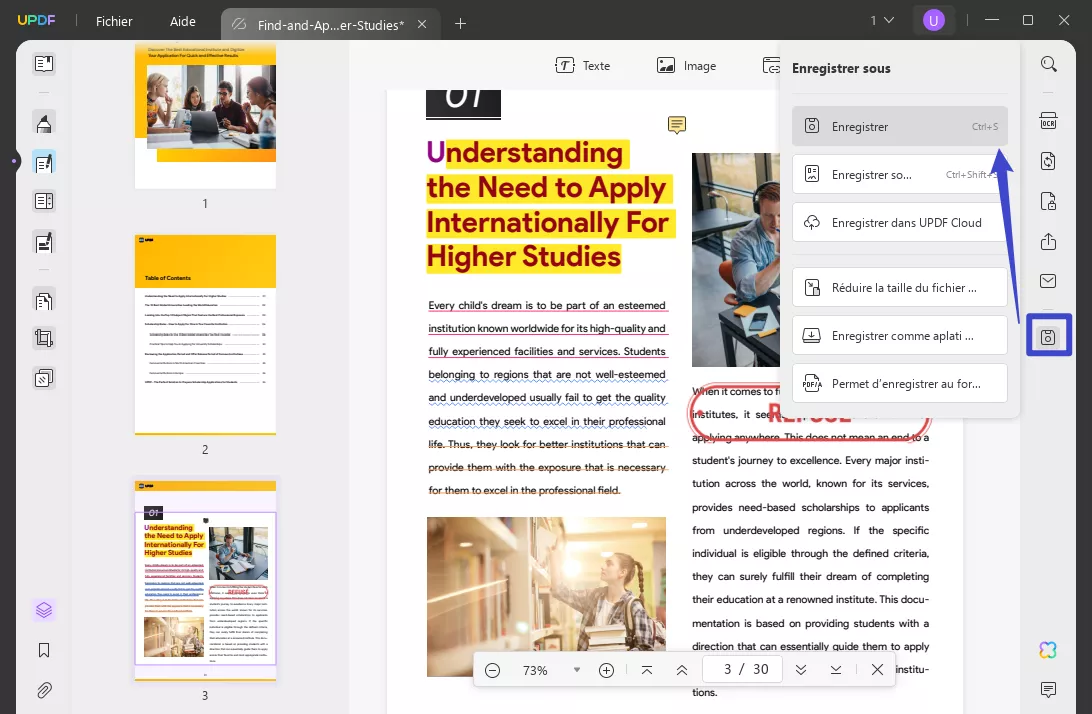
Task: Run the OCR tool icon
Action: [x=1048, y=121]
